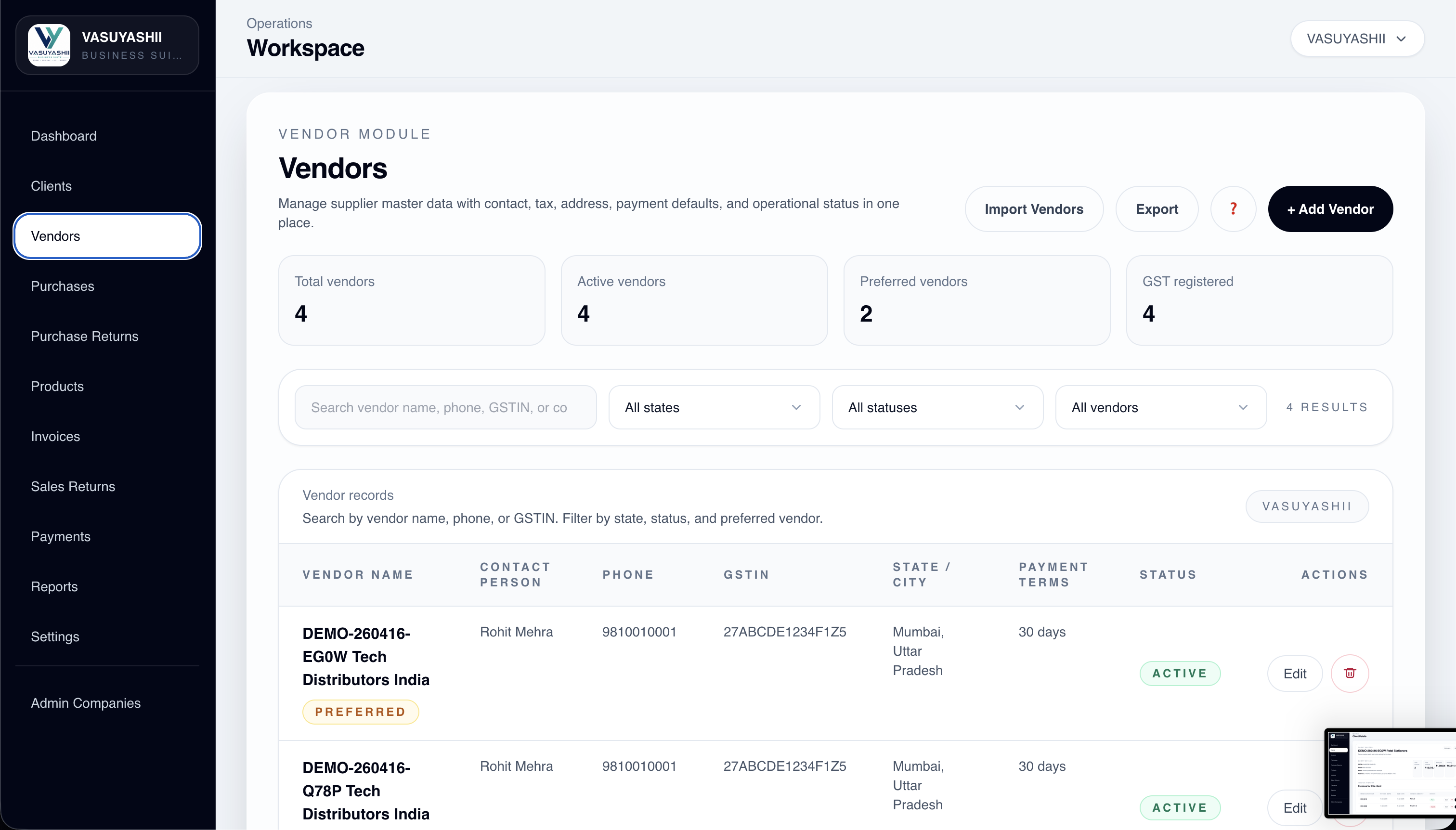
Task: Click the GST registered stat card
Action: tap(1260, 300)
